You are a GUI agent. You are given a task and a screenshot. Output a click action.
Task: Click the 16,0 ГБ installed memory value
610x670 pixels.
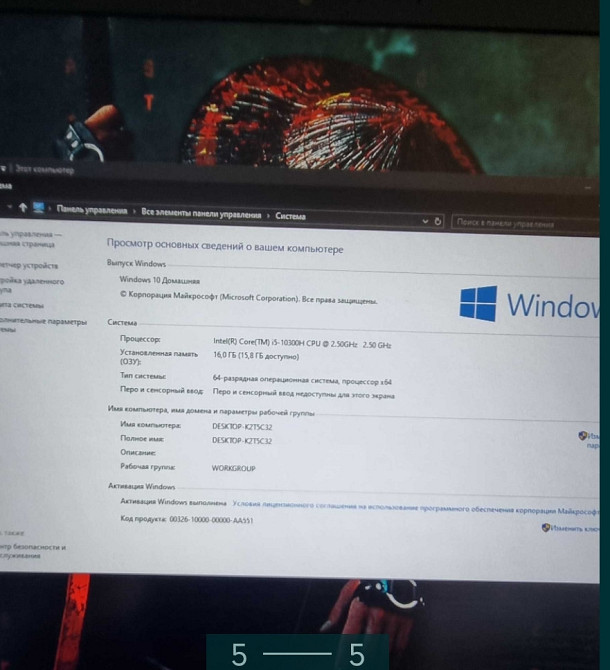[x=256, y=356]
